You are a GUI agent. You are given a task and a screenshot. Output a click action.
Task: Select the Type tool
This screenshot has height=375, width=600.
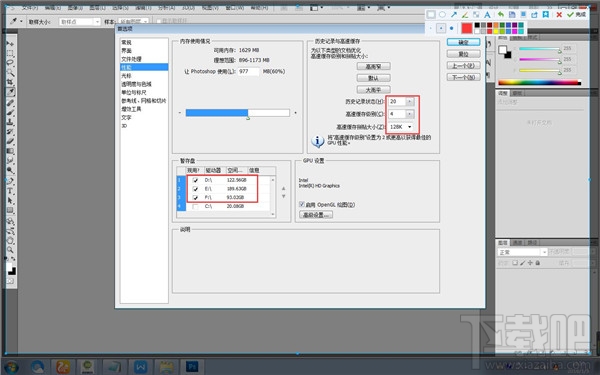tap(10, 191)
